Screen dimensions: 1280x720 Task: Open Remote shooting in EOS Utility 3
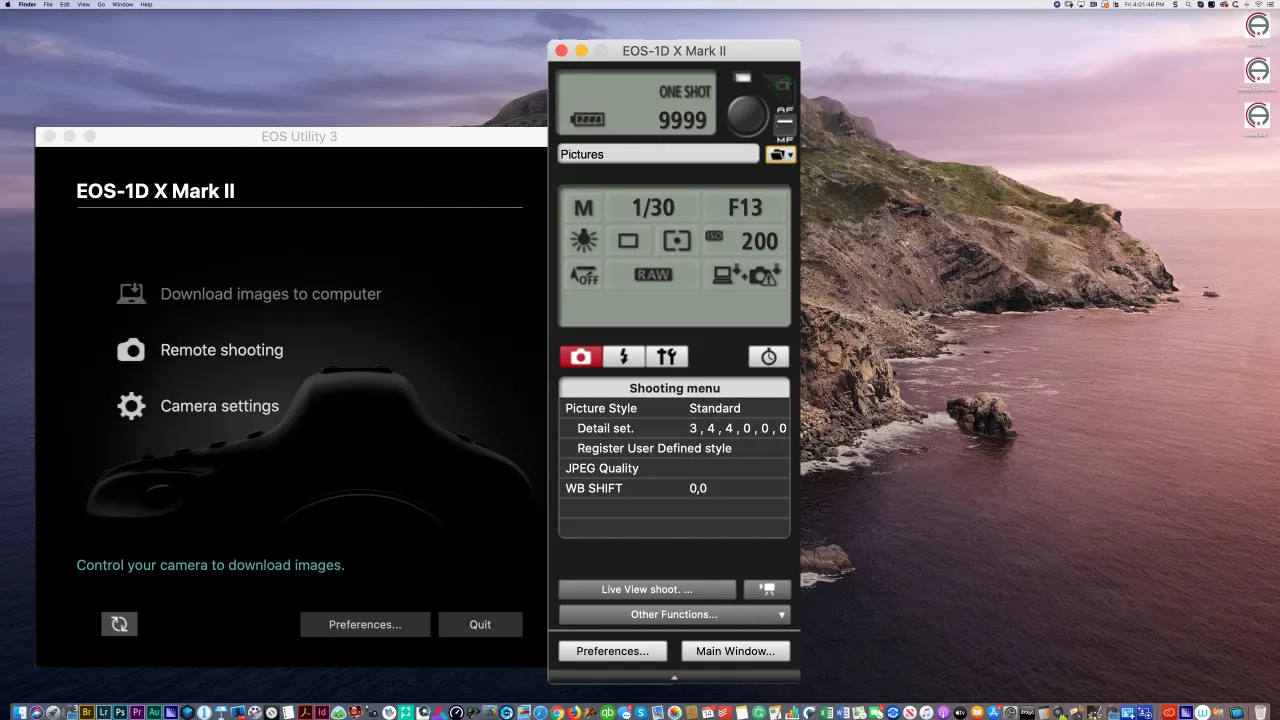pyautogui.click(x=222, y=350)
